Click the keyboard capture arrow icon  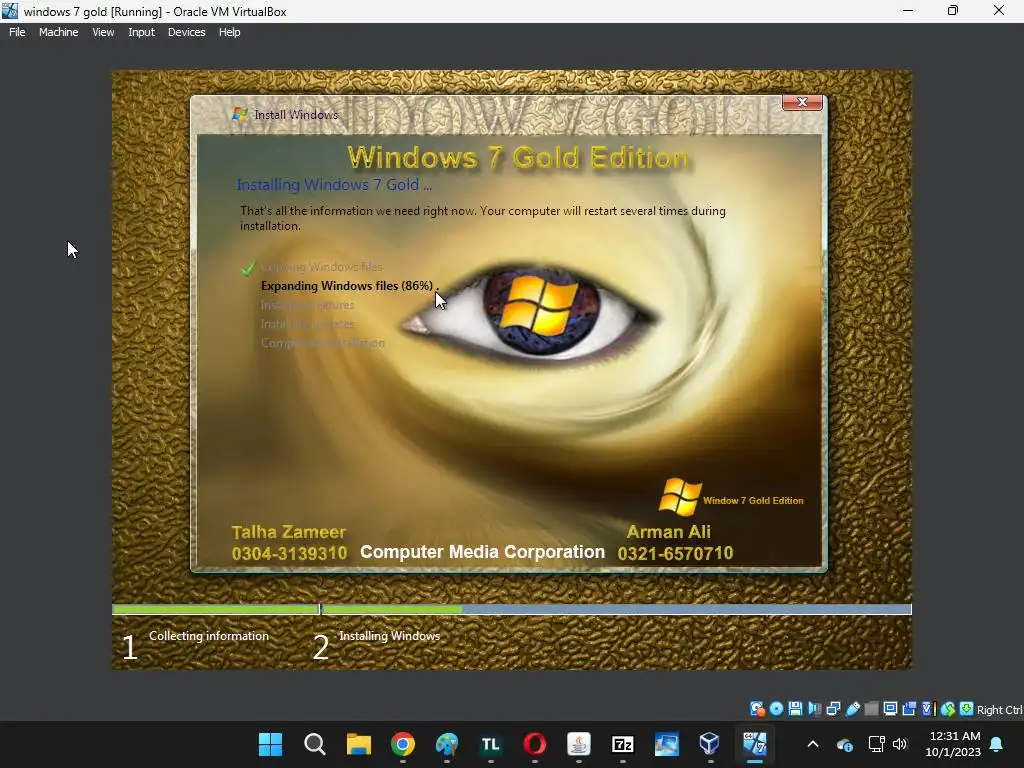pos(967,709)
